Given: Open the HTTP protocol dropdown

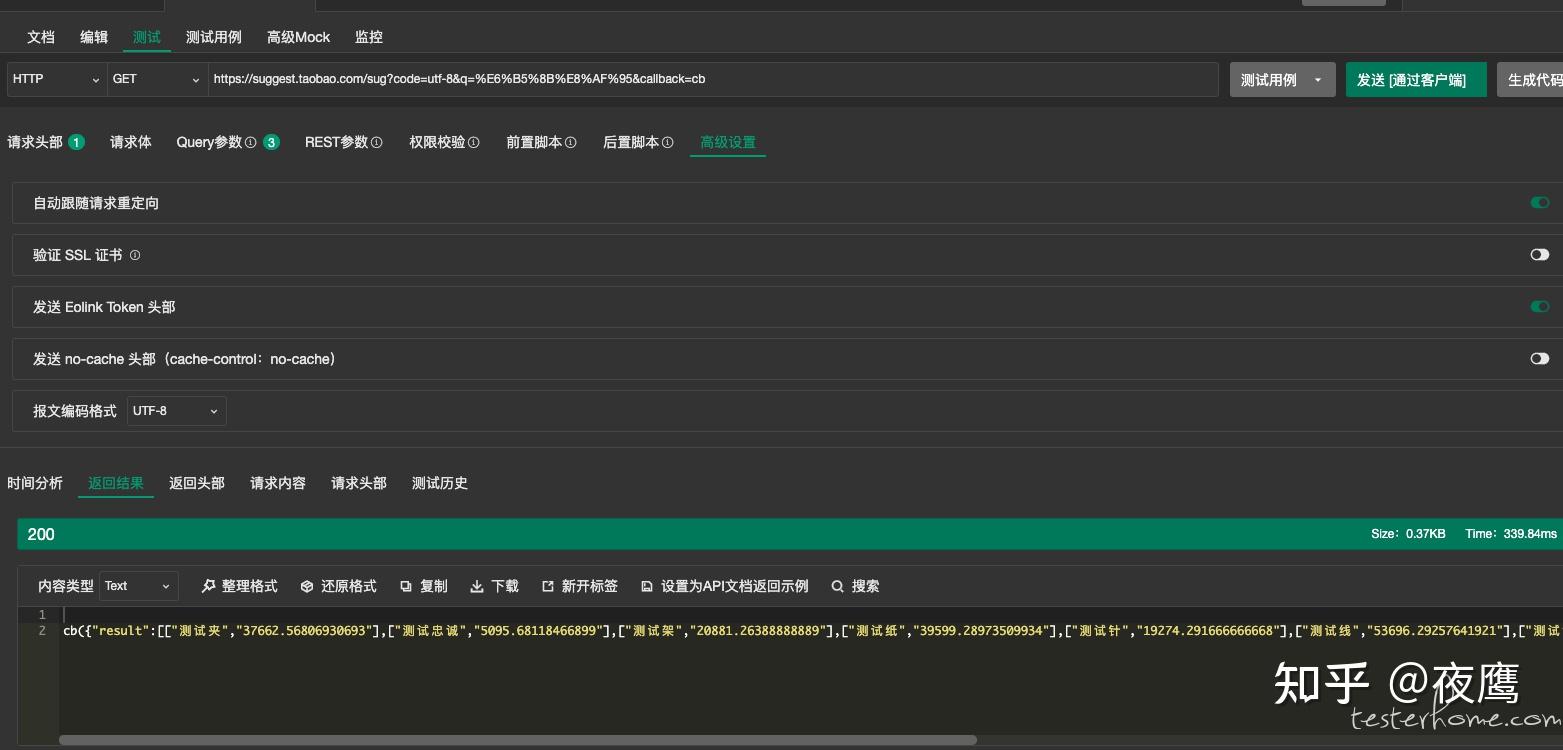Looking at the screenshot, I should (x=55, y=79).
